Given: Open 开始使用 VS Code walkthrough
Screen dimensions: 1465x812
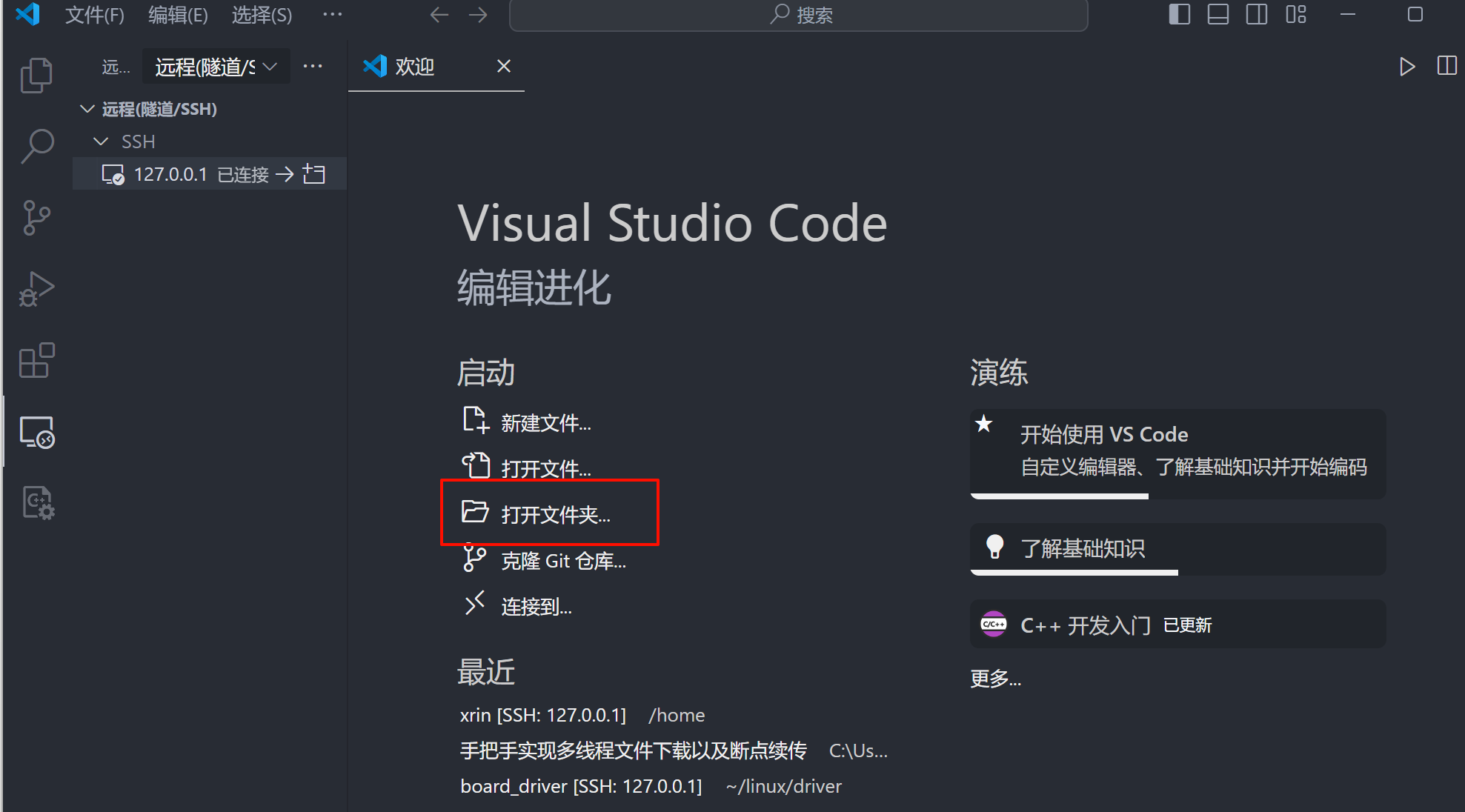Looking at the screenshot, I should 1178,453.
